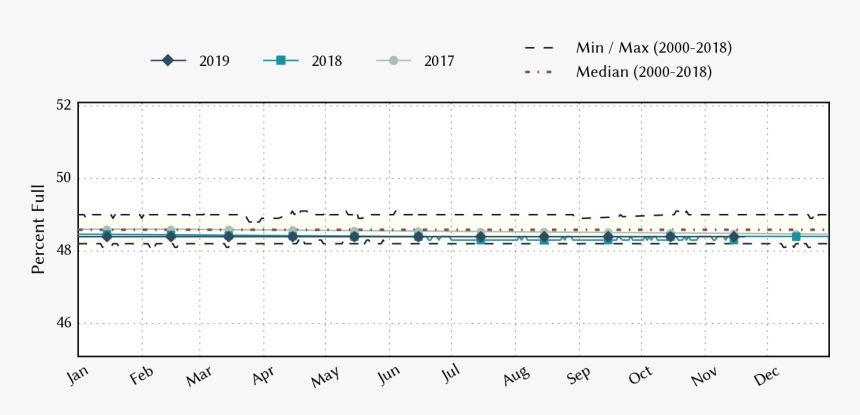Screen dimensions: 860x415
Task: Click the 2019 diamond legend marker
Action: [168, 61]
